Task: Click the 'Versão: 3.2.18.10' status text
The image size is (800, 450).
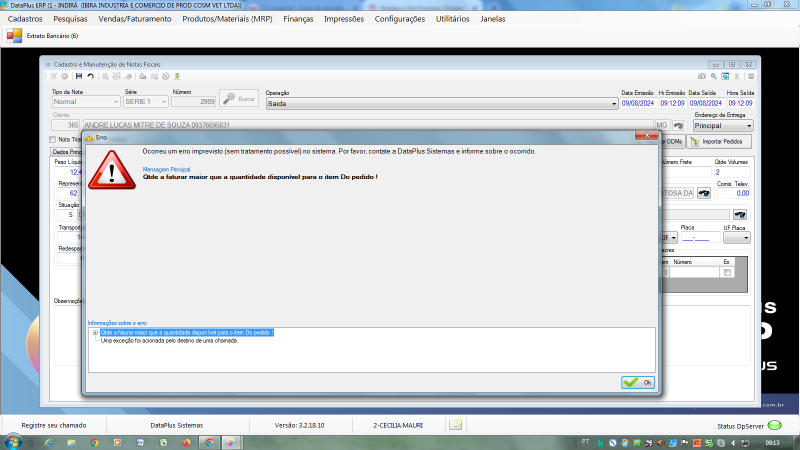Action: click(299, 425)
